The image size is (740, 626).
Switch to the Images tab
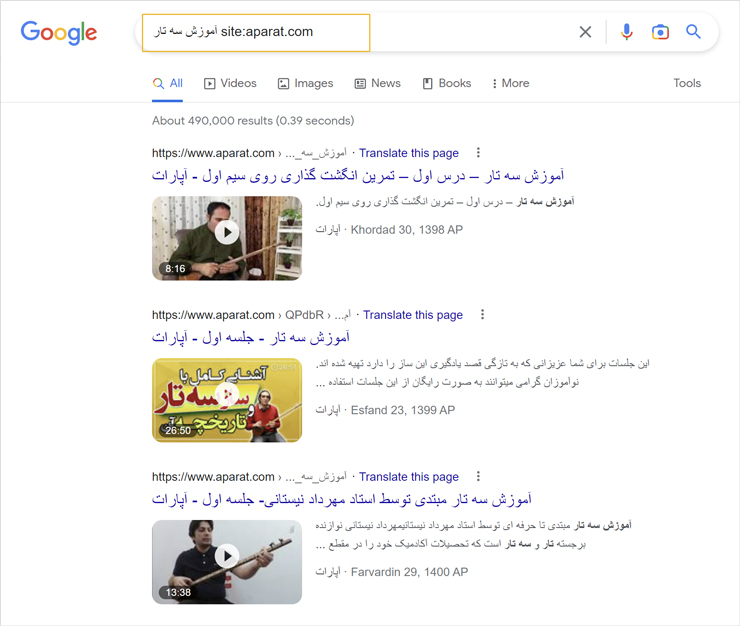click(x=305, y=84)
